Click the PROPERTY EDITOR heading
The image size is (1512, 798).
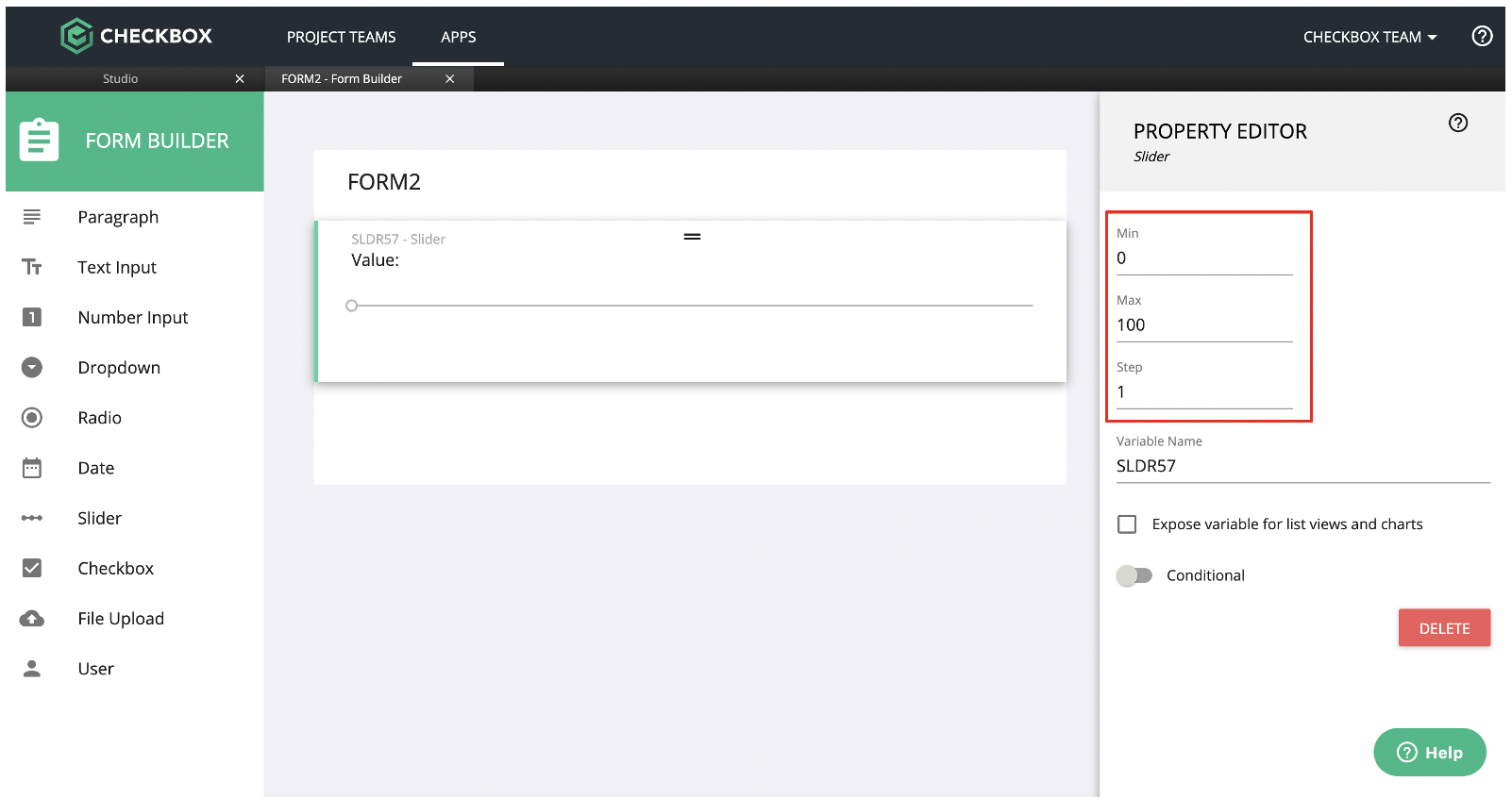[x=1220, y=131]
